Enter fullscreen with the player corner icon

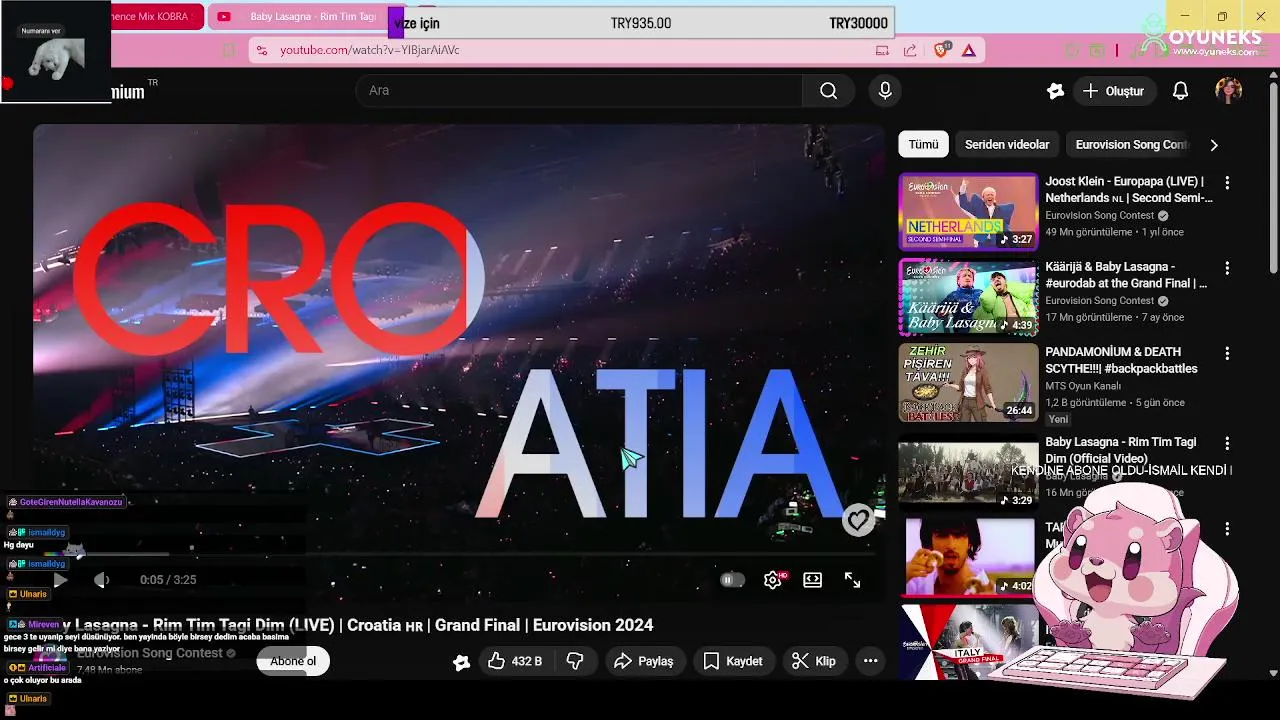853,580
